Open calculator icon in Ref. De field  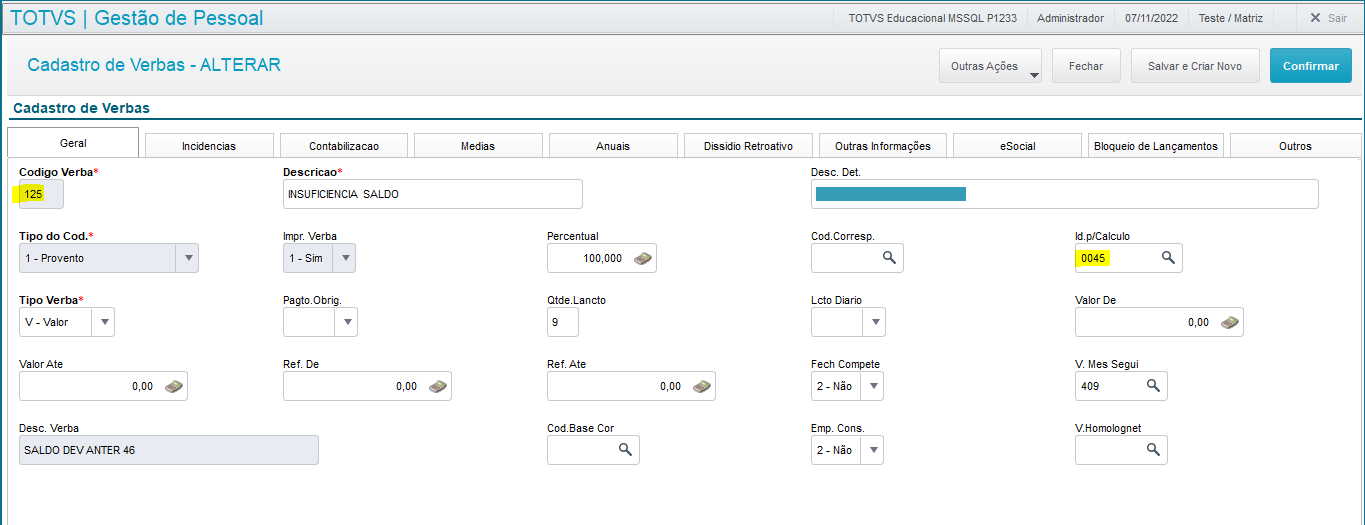click(x=438, y=386)
